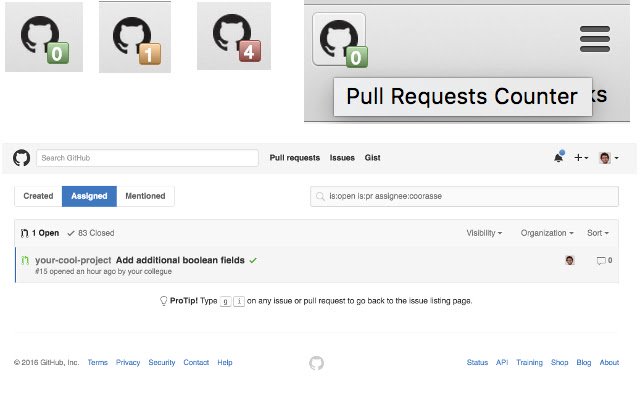Image resolution: width=640 pixels, height=400 pixels.
Task: Open Gist in the header navigation
Action: coord(372,158)
